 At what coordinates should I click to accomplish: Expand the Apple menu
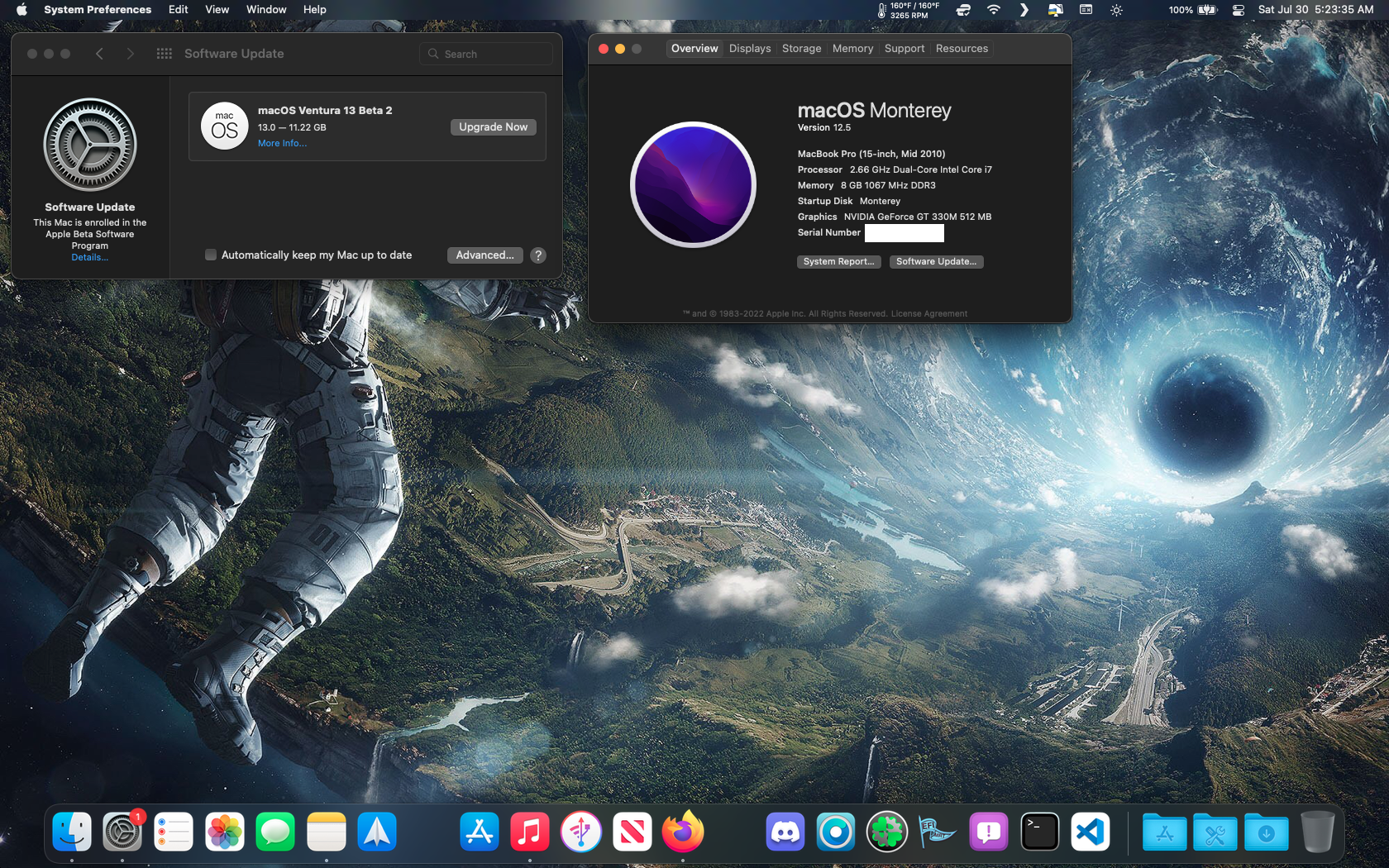click(x=21, y=10)
